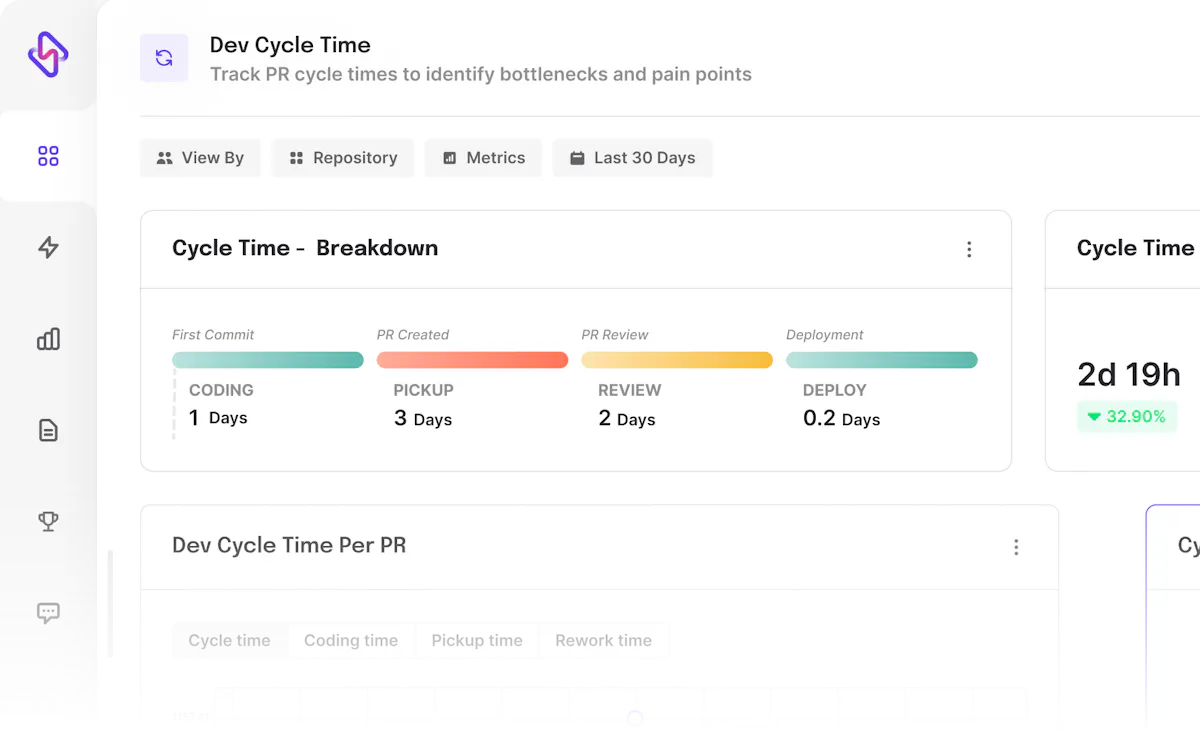Select the lightning bolt icon in sidebar
This screenshot has height=730, width=1200.
(47, 248)
